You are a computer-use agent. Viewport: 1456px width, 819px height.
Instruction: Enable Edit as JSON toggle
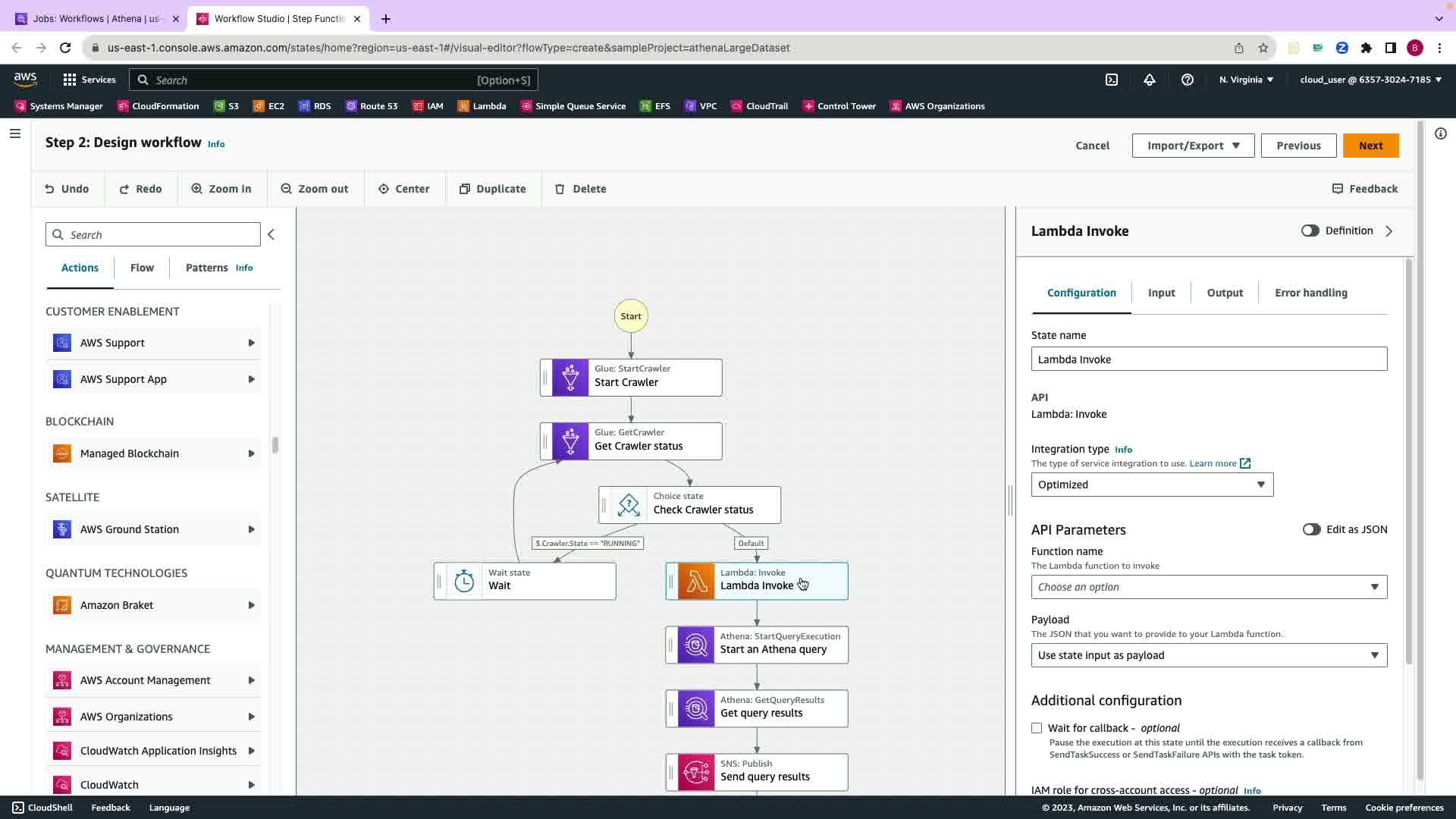click(x=1311, y=529)
